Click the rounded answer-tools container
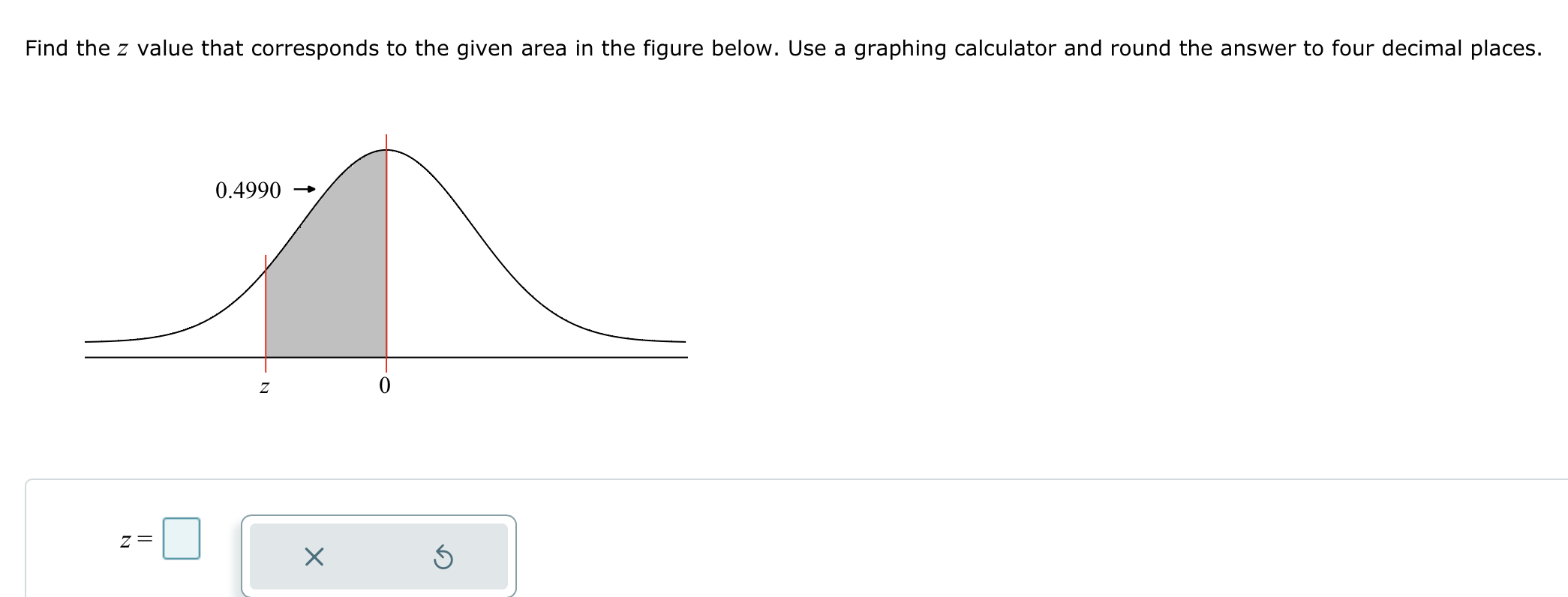Screen dimensions: 1568x597 pos(379,555)
